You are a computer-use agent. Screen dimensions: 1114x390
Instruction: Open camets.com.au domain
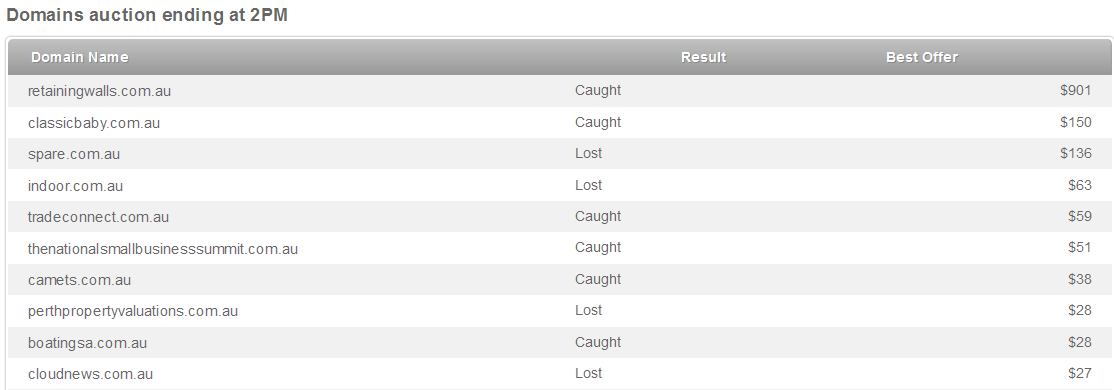point(80,280)
